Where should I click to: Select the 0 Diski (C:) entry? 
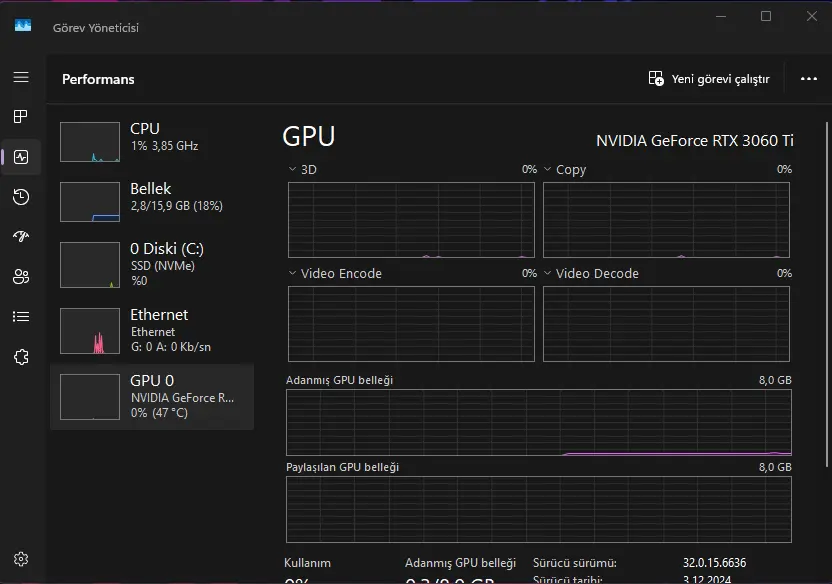(152, 265)
